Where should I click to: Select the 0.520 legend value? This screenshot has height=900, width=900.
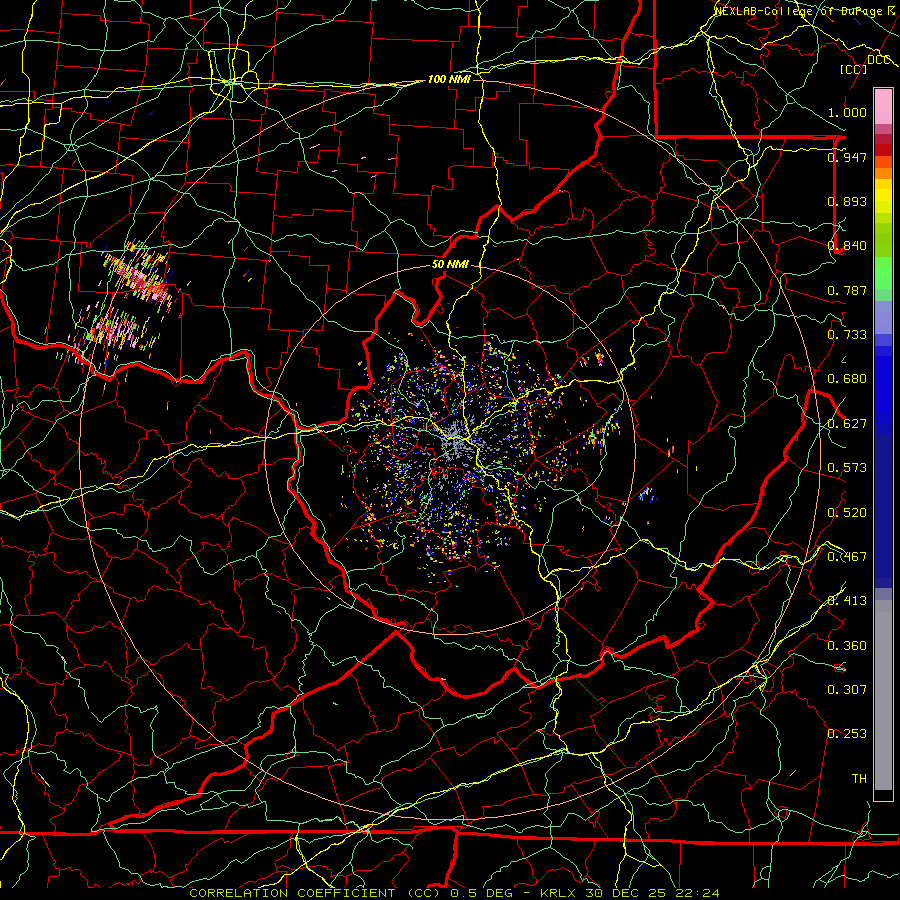point(847,513)
